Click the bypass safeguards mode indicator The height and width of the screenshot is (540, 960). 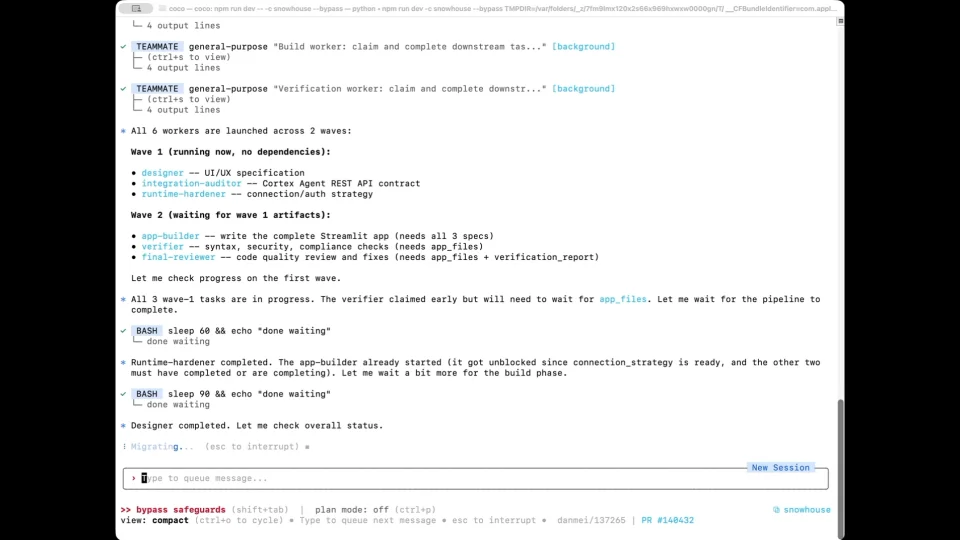click(181, 510)
